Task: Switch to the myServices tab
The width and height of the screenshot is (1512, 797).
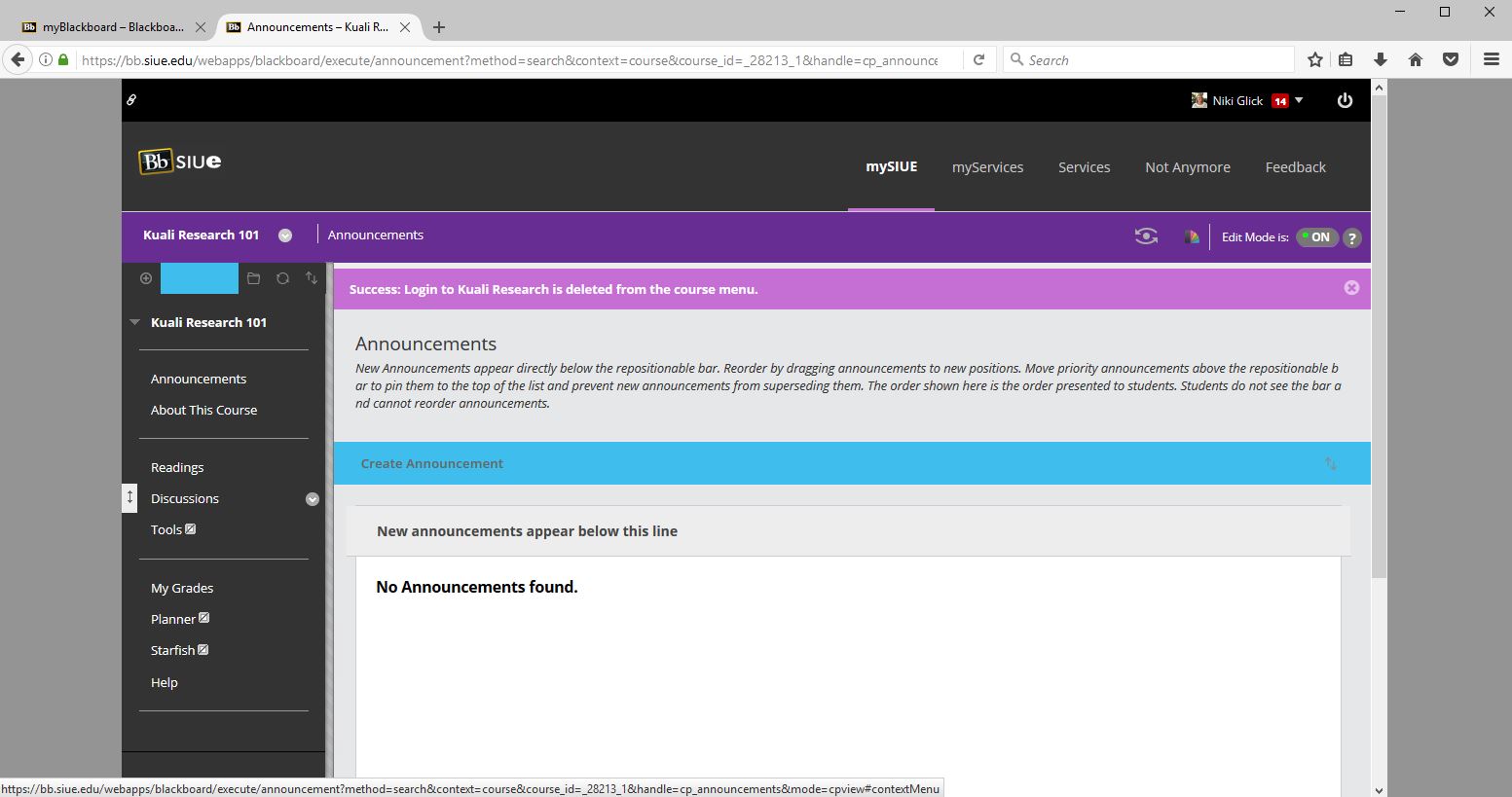Action: pos(987,167)
